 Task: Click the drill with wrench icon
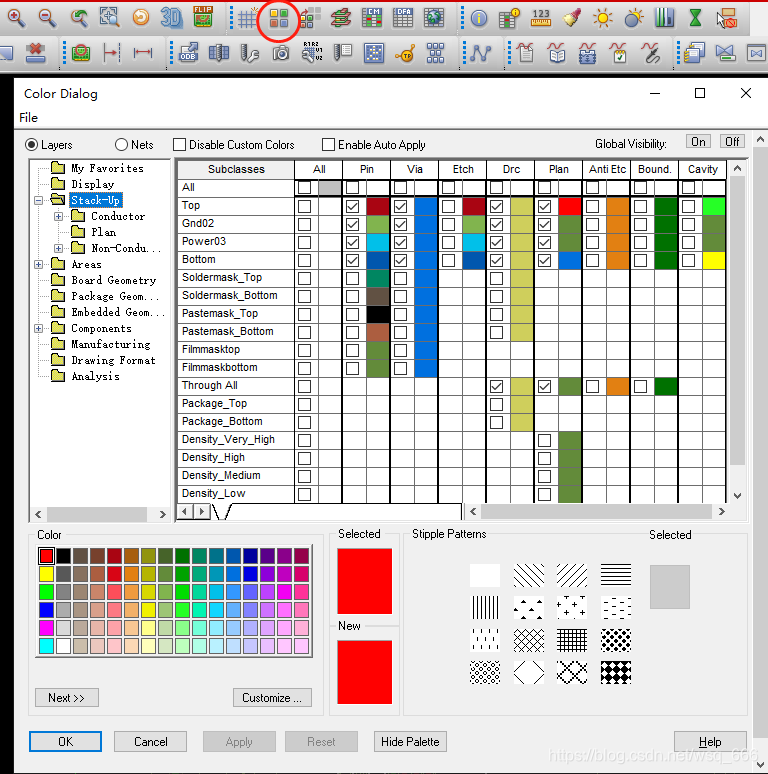pos(250,53)
